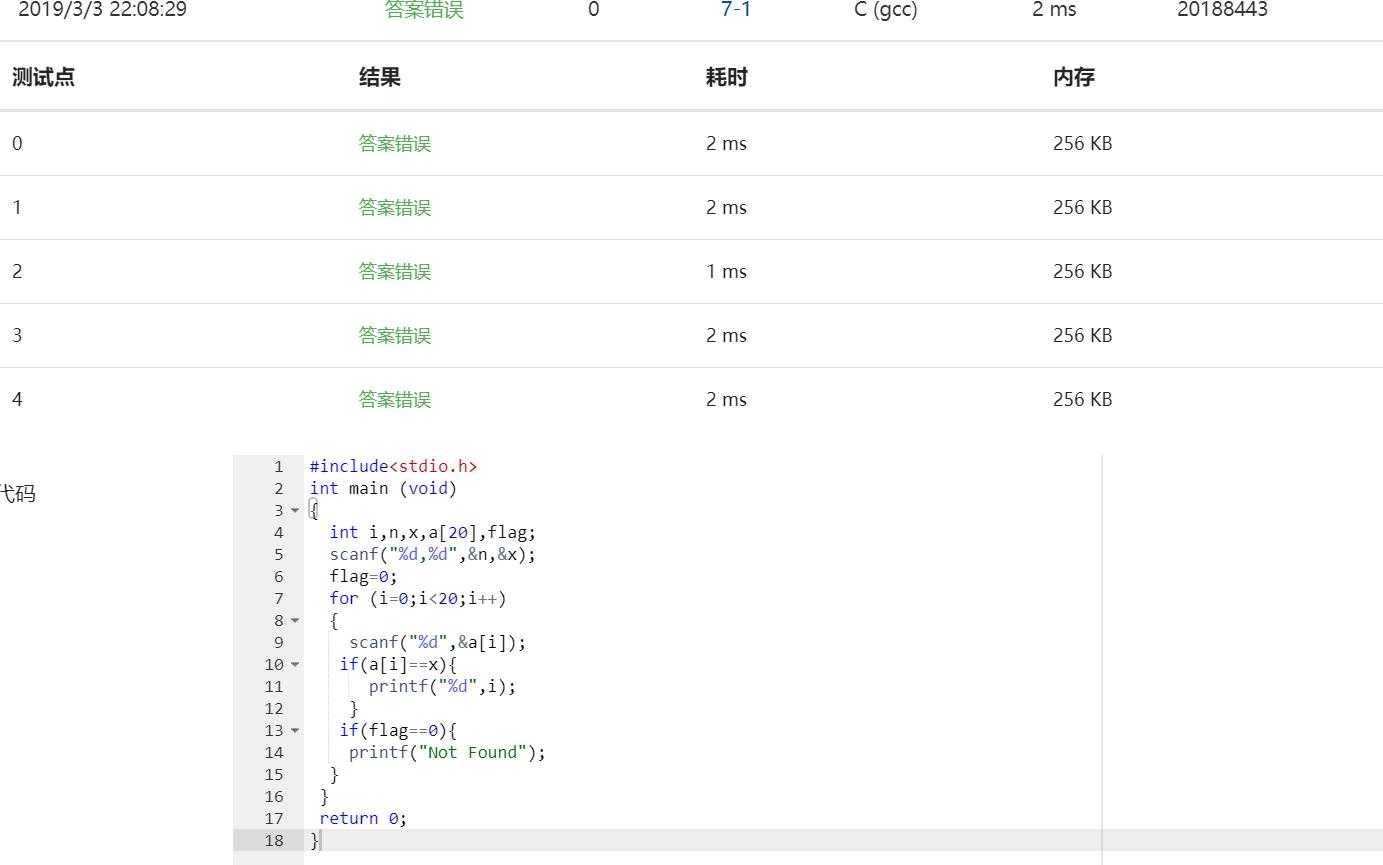The height and width of the screenshot is (865, 1383).
Task: Click user ID 20188443
Action: 1222,10
